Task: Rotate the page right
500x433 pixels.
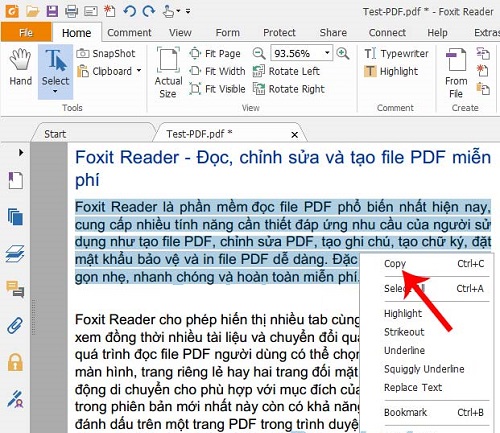Action: coord(289,89)
